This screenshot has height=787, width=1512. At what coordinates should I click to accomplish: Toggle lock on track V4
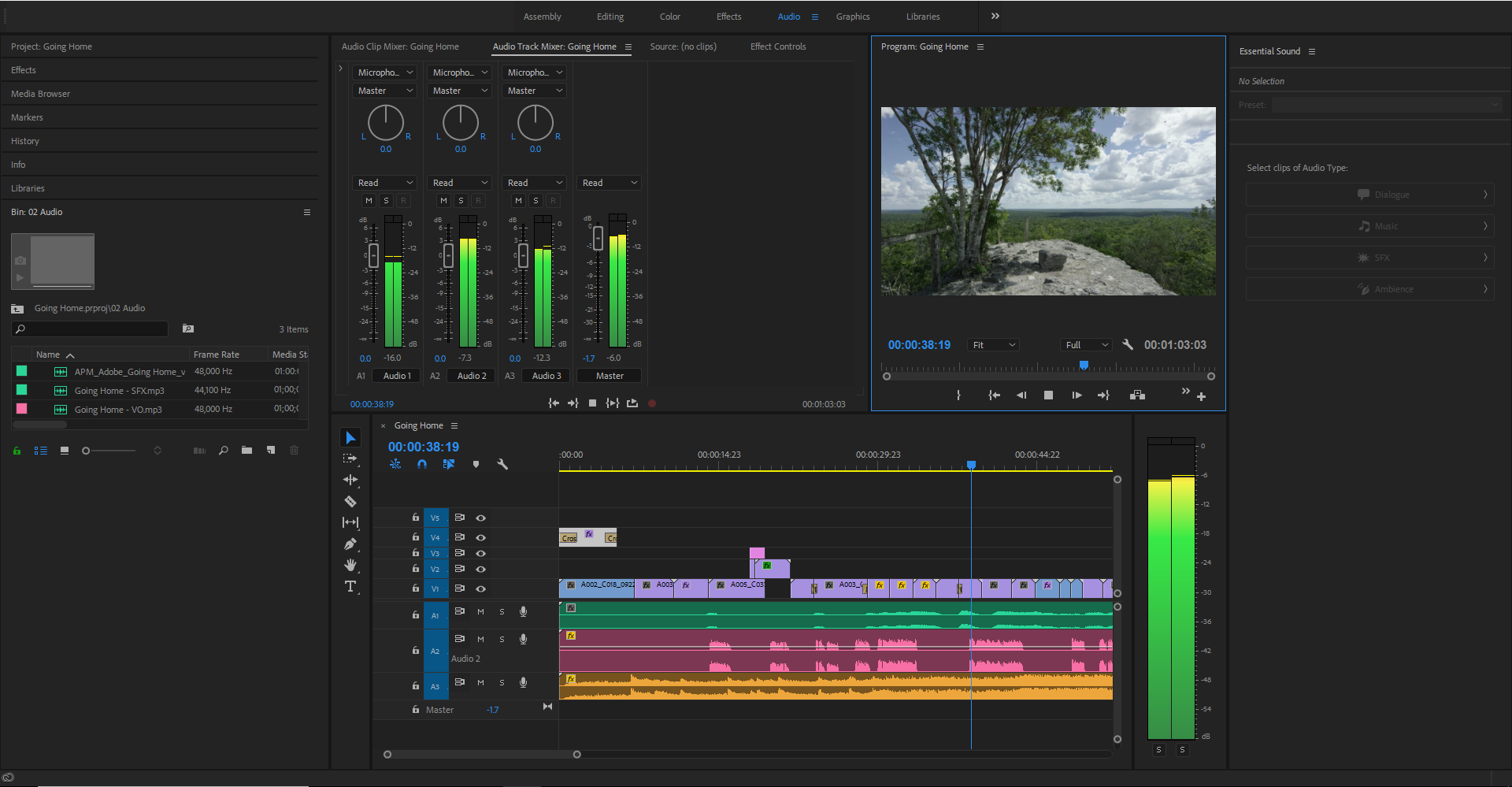[415, 537]
